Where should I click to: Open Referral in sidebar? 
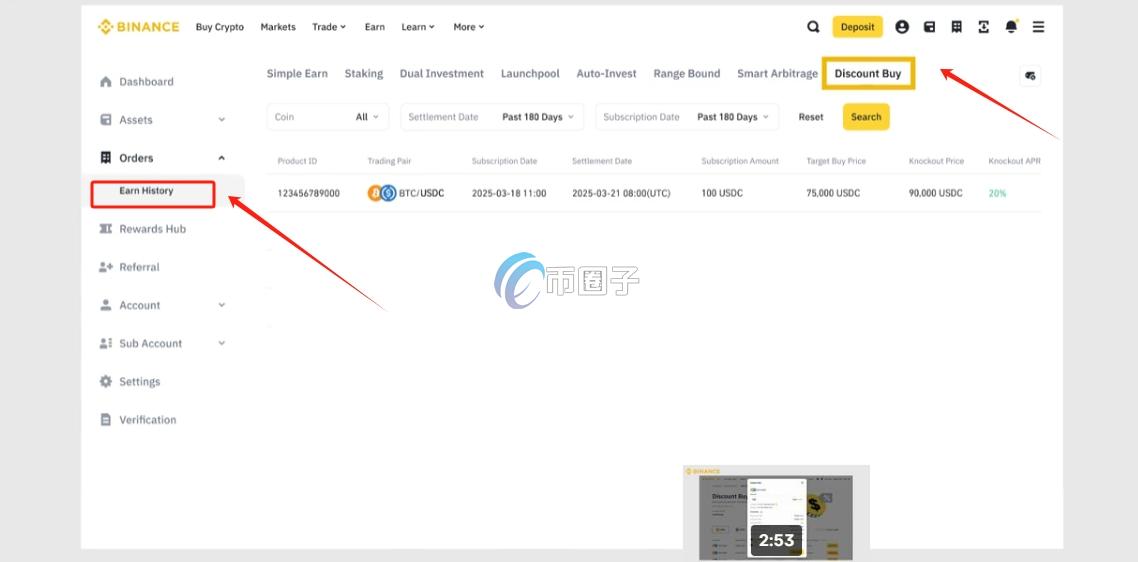(139, 267)
